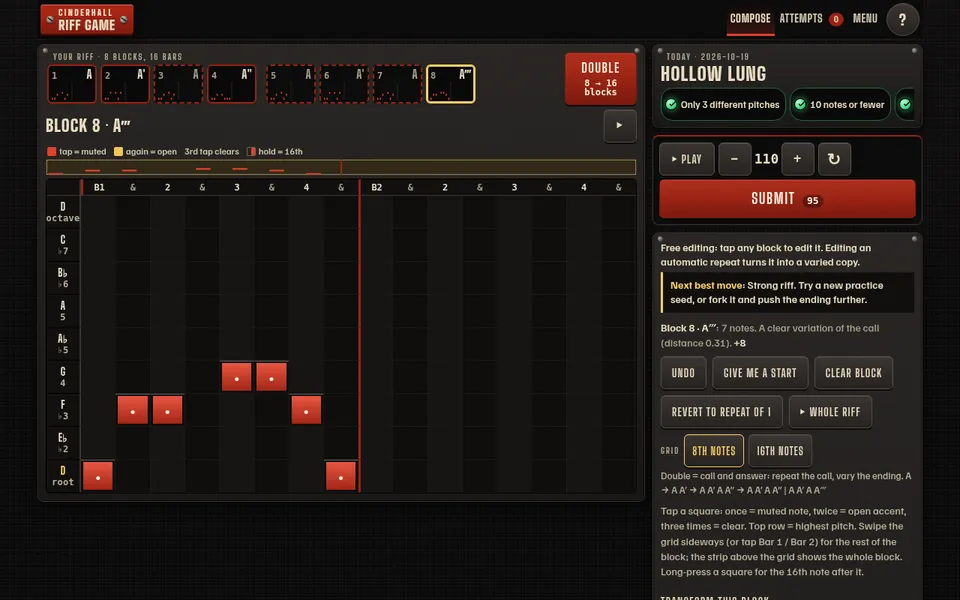This screenshot has width=960, height=600.
Task: Toggle the F note at beat 4
Action: tap(306, 410)
